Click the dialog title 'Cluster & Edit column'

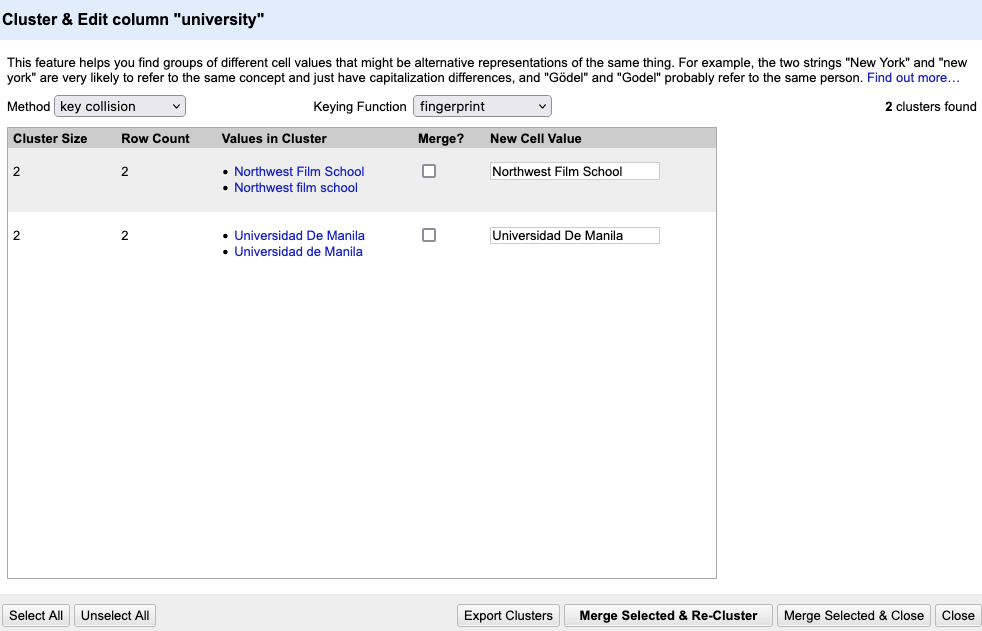[x=133, y=19]
